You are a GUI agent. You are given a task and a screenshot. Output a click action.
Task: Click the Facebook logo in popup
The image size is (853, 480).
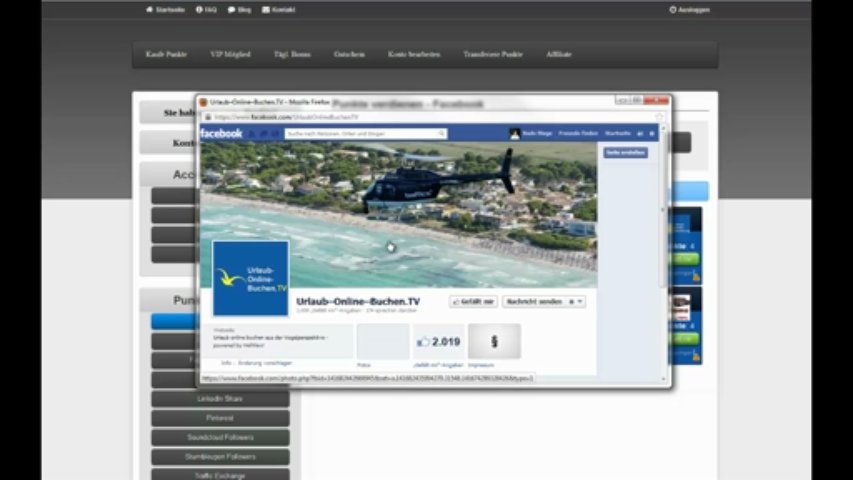(221, 133)
